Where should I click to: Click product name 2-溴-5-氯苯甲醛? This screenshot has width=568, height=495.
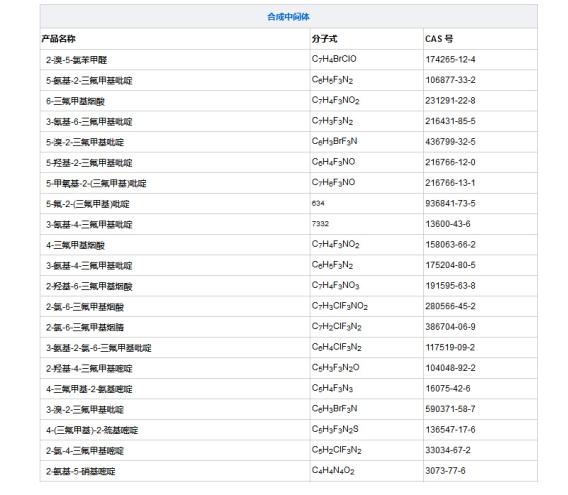[x=76, y=60]
